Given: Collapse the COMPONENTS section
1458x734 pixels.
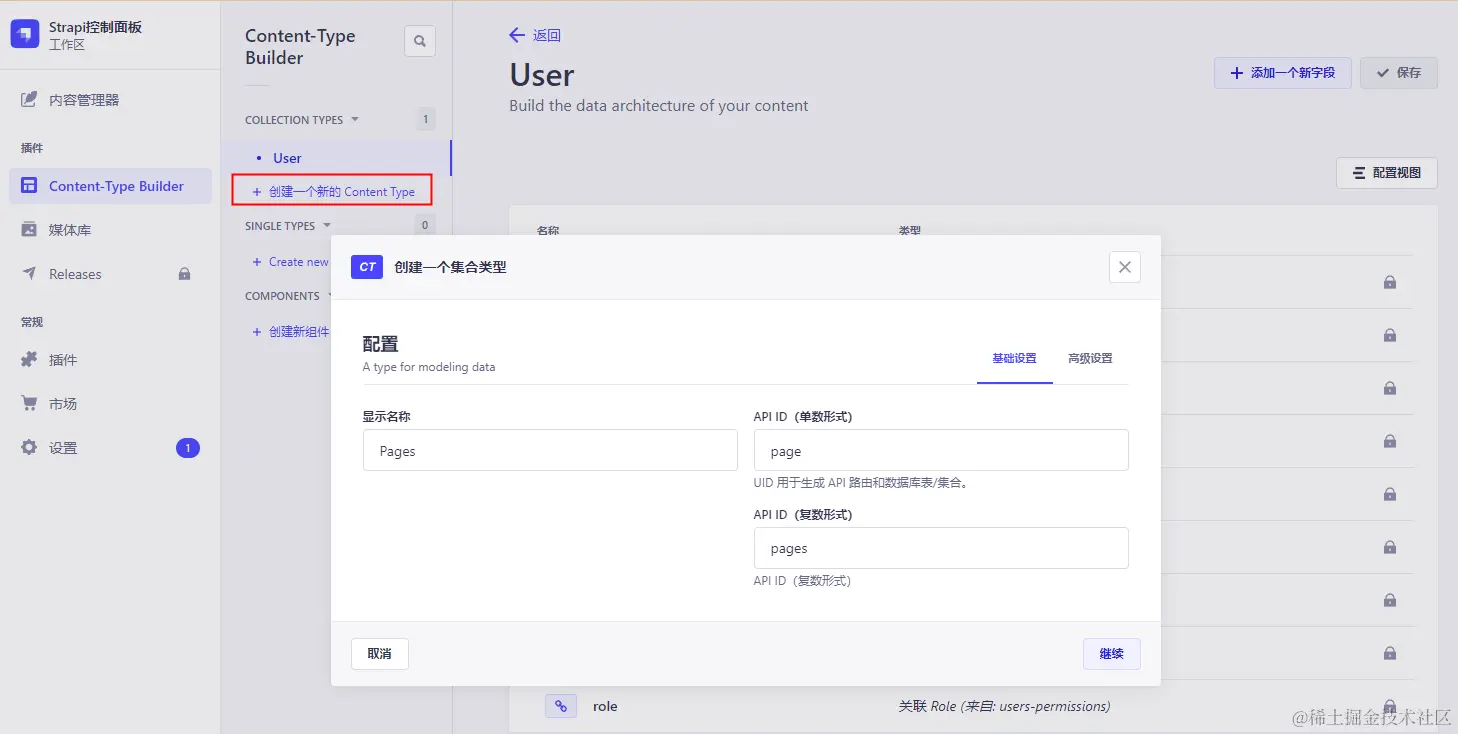Looking at the screenshot, I should coord(290,296).
